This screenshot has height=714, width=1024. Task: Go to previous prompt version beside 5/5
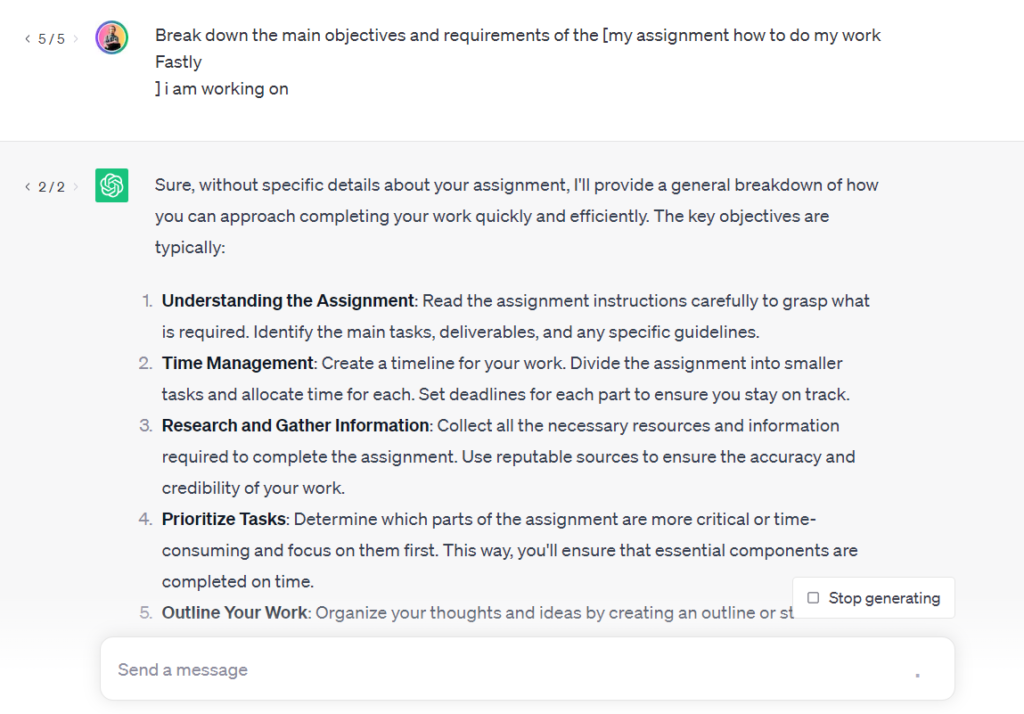pos(27,39)
